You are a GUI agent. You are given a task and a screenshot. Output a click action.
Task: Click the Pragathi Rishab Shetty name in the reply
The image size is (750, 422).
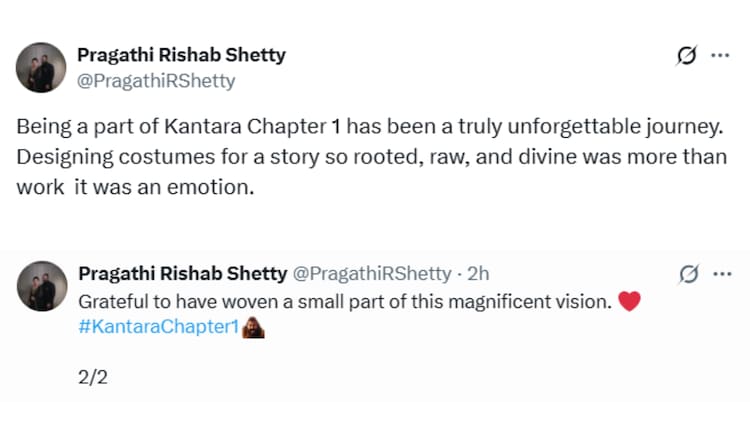point(181,273)
